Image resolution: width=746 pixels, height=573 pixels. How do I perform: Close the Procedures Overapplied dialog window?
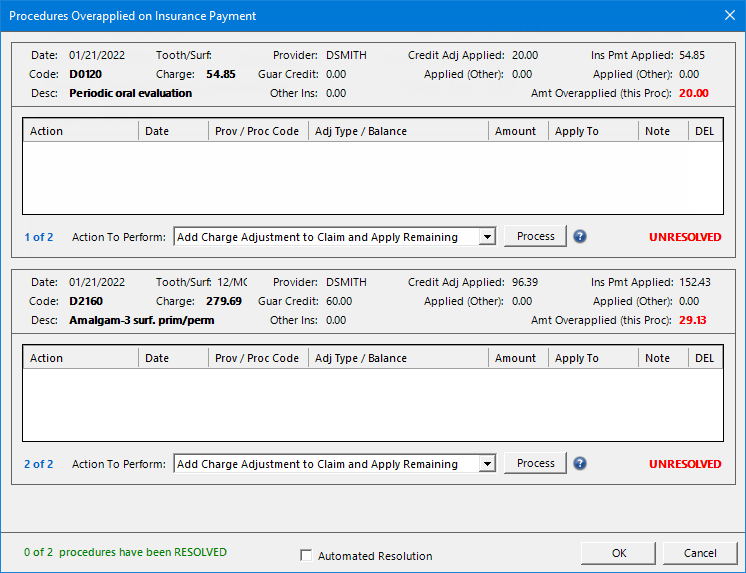pyautogui.click(x=728, y=15)
